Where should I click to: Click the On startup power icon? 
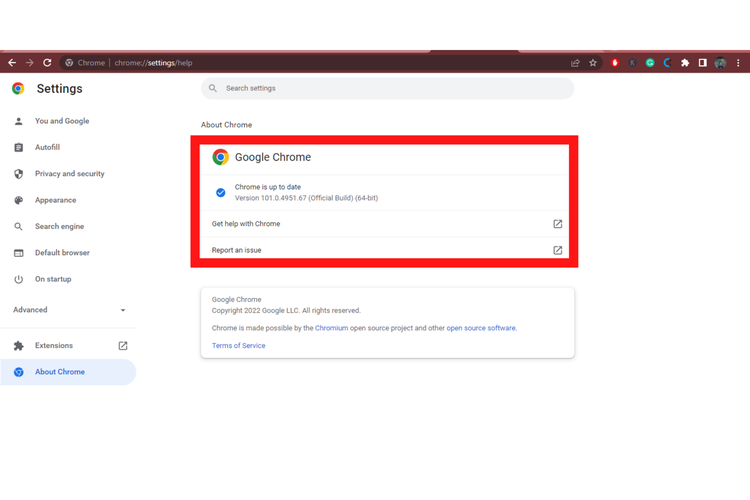coord(19,279)
